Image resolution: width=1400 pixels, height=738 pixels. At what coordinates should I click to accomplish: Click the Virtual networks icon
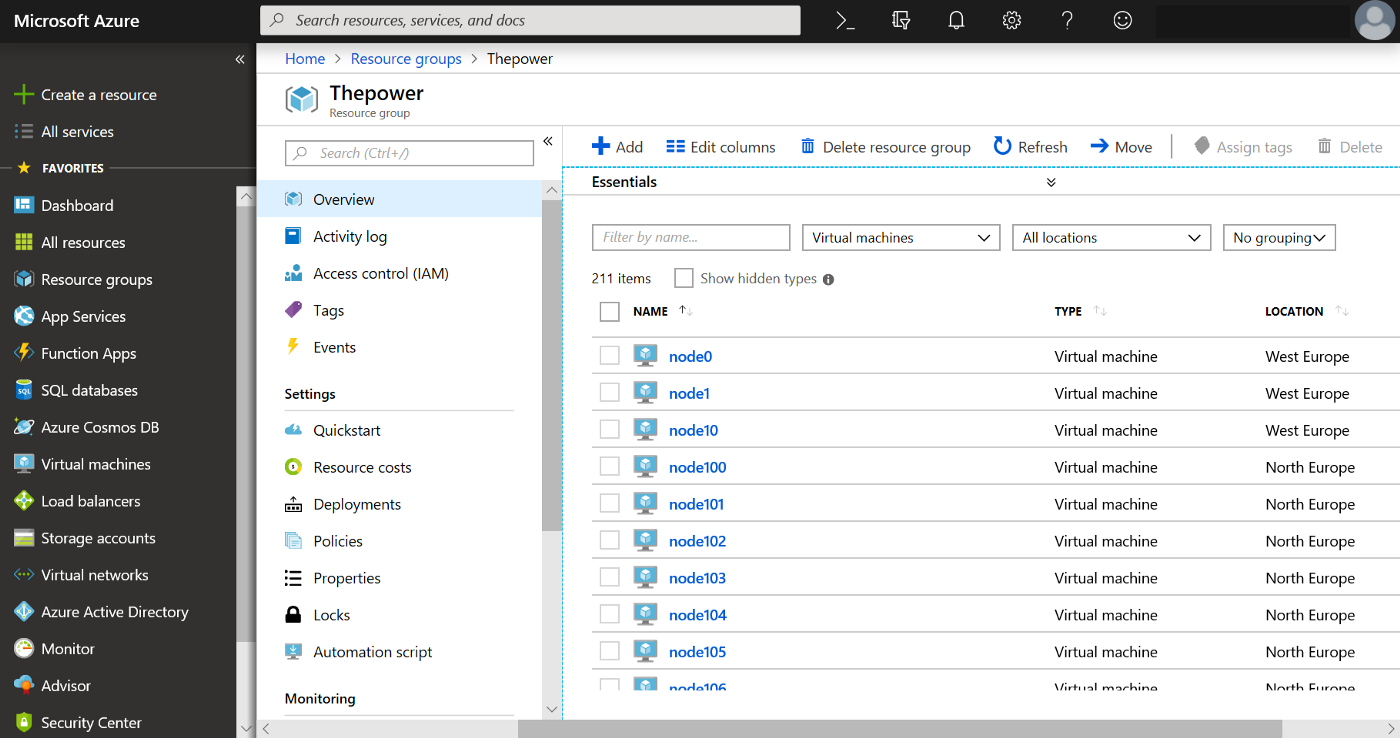[x=24, y=575]
